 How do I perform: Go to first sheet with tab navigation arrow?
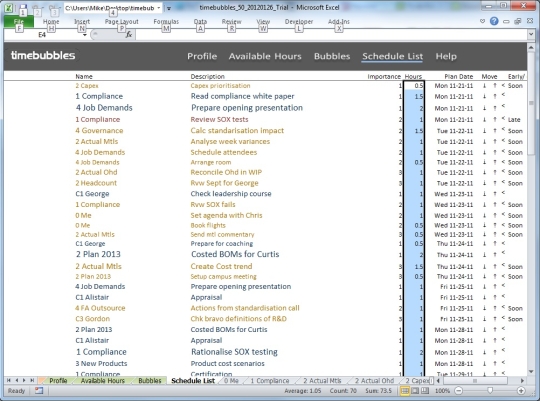[x=9, y=380]
